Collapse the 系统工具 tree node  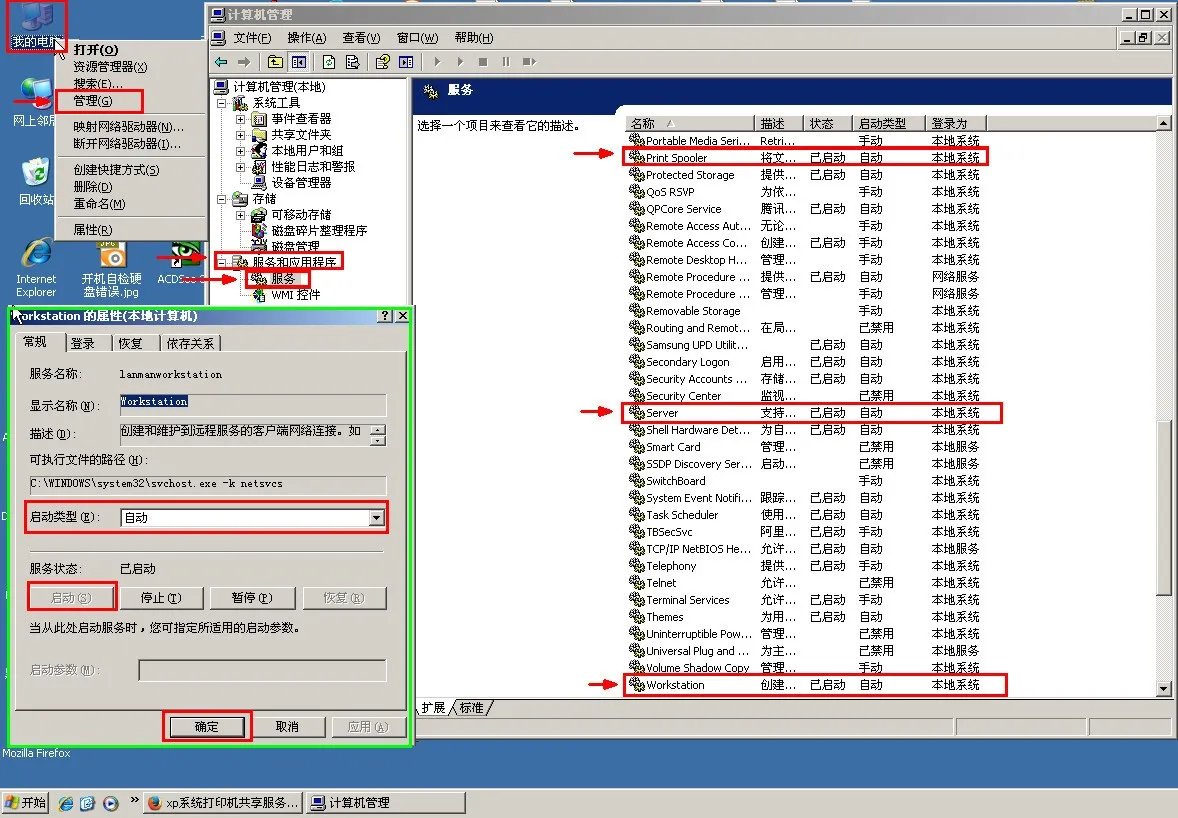click(x=222, y=103)
